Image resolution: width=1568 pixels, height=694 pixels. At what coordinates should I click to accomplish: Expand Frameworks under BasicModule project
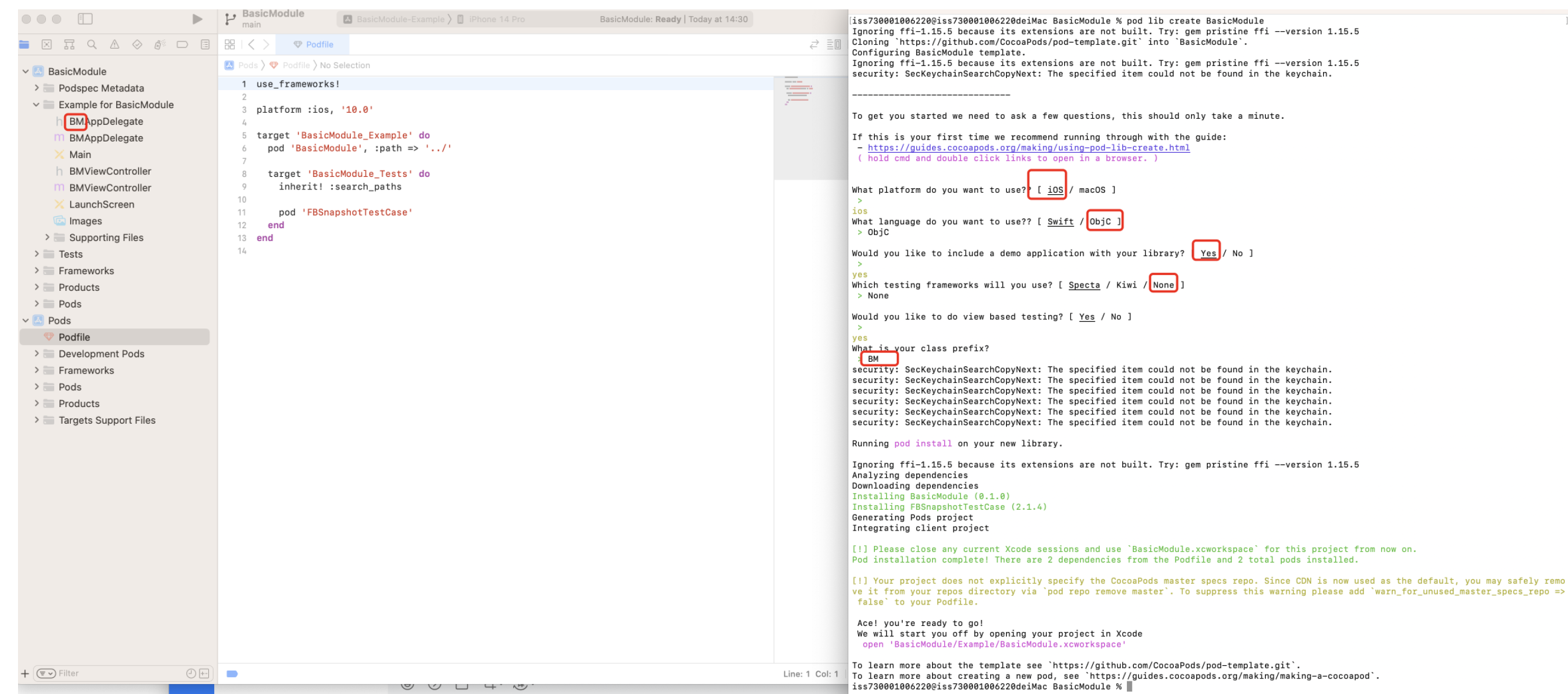(37, 271)
